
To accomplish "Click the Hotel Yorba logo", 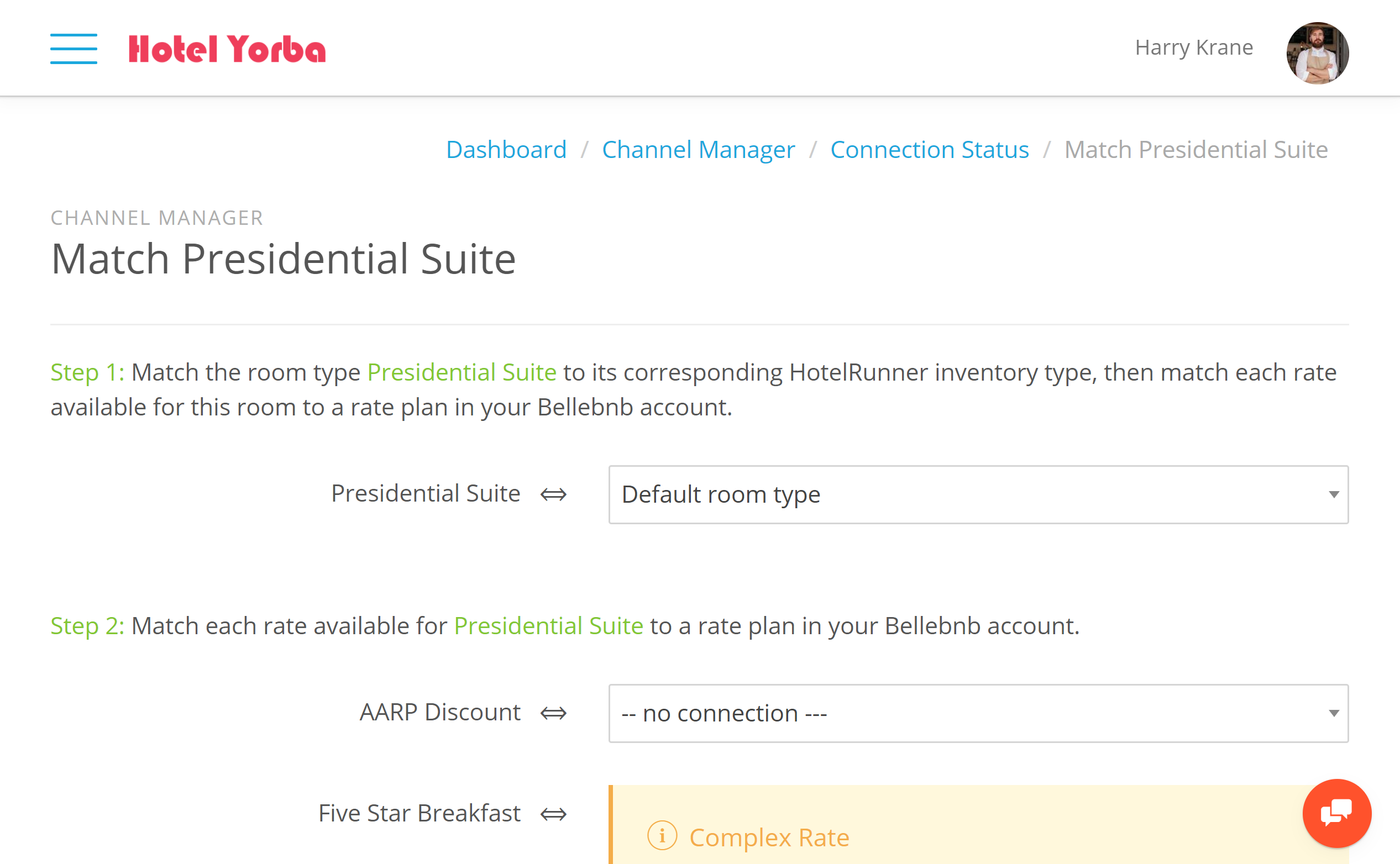I will pyautogui.click(x=227, y=49).
